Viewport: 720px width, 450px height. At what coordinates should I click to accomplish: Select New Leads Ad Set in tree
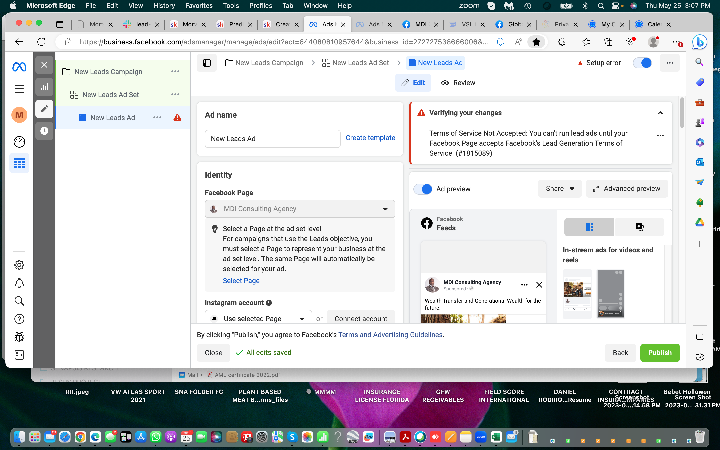[x=111, y=95]
